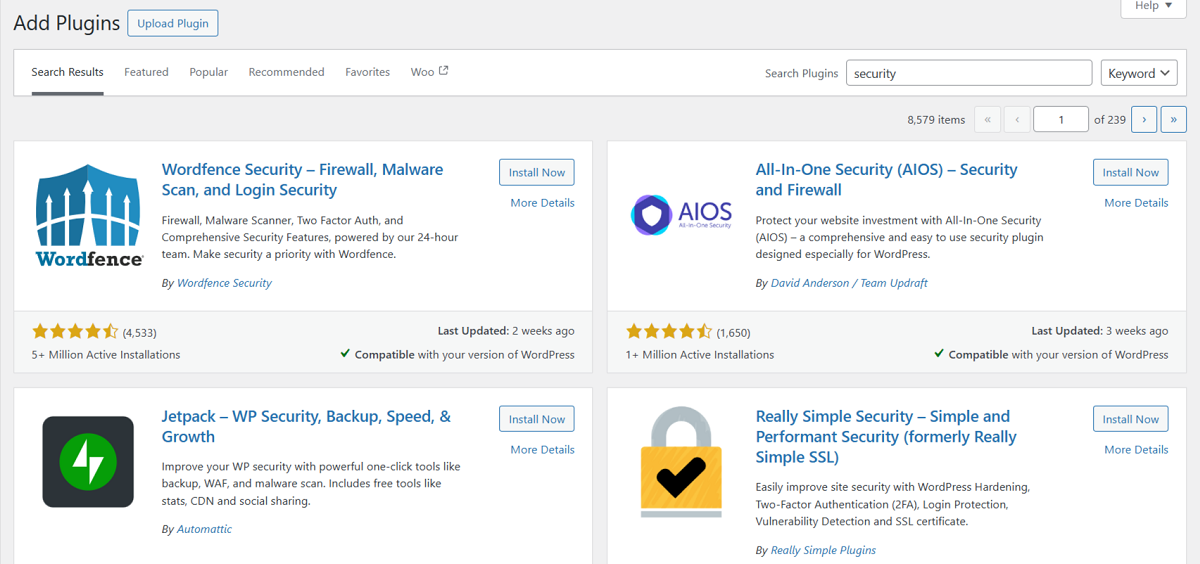
Task: Click the Wordfence plugin logo
Action: coord(89,215)
